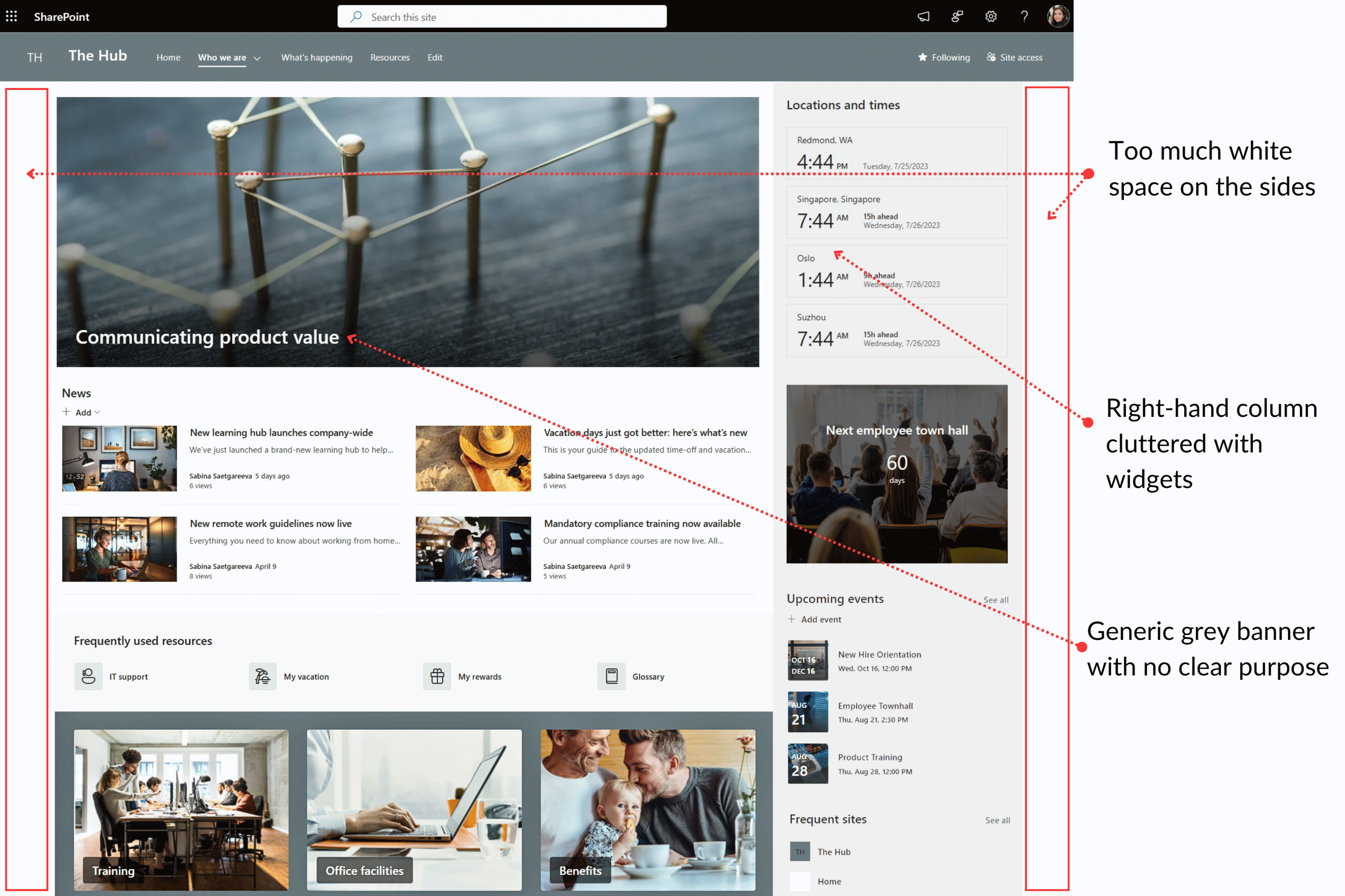
Task: Click the IT support resource icon
Action: [x=88, y=677]
